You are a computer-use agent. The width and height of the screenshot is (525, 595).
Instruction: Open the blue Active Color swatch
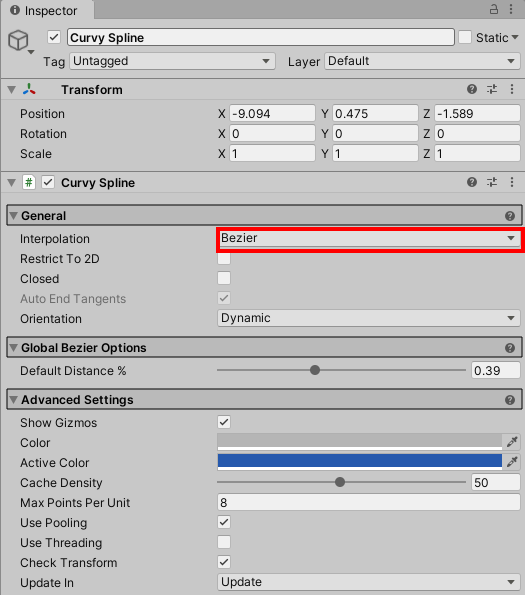[x=360, y=462]
